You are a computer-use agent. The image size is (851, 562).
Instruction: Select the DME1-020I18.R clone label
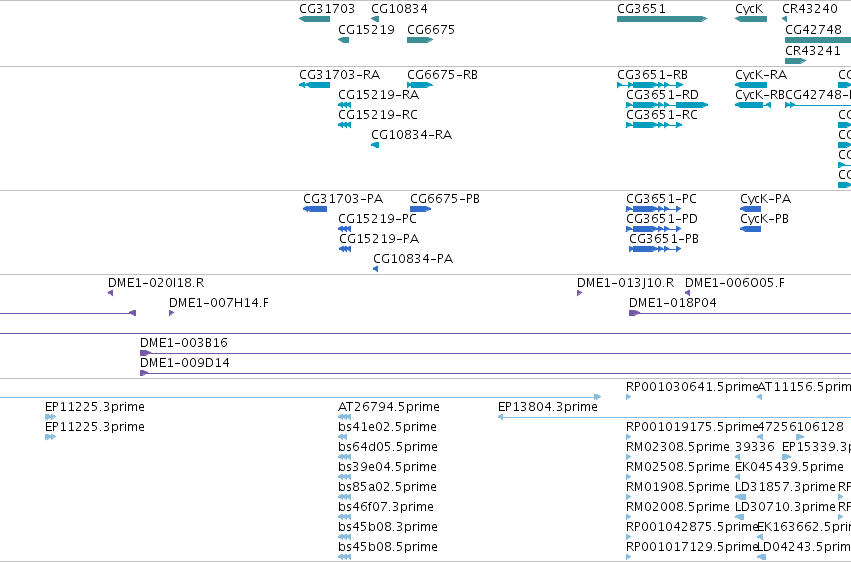[156, 283]
